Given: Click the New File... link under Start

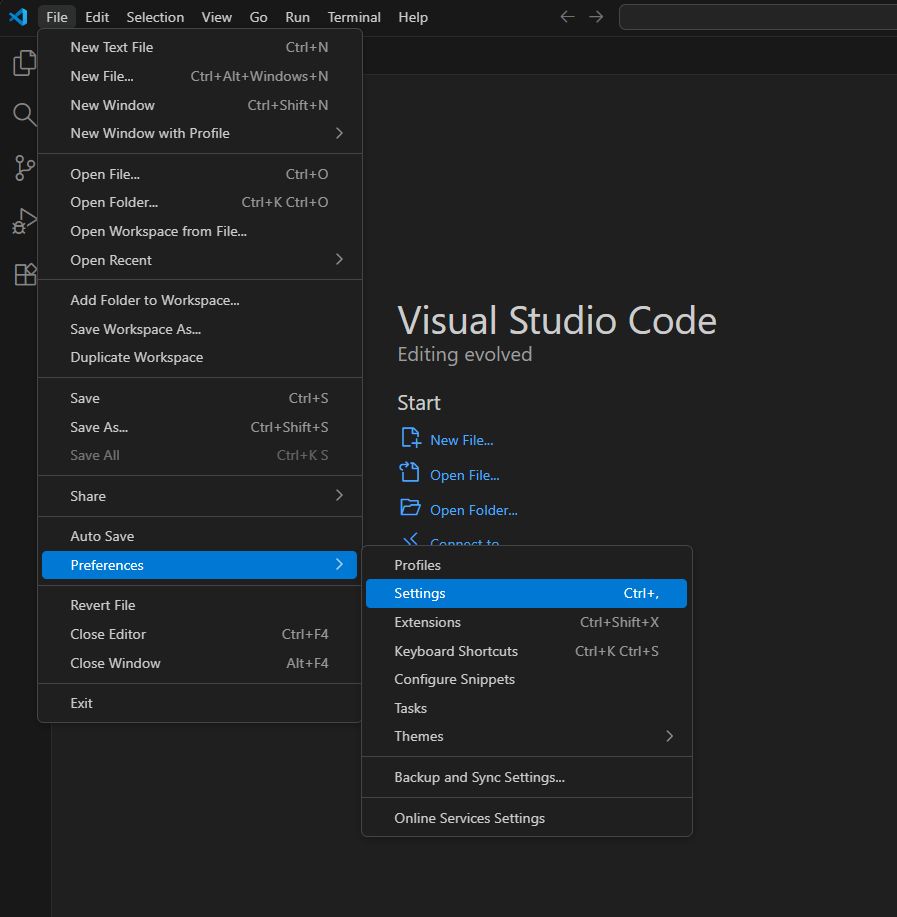Looking at the screenshot, I should pyautogui.click(x=461, y=440).
